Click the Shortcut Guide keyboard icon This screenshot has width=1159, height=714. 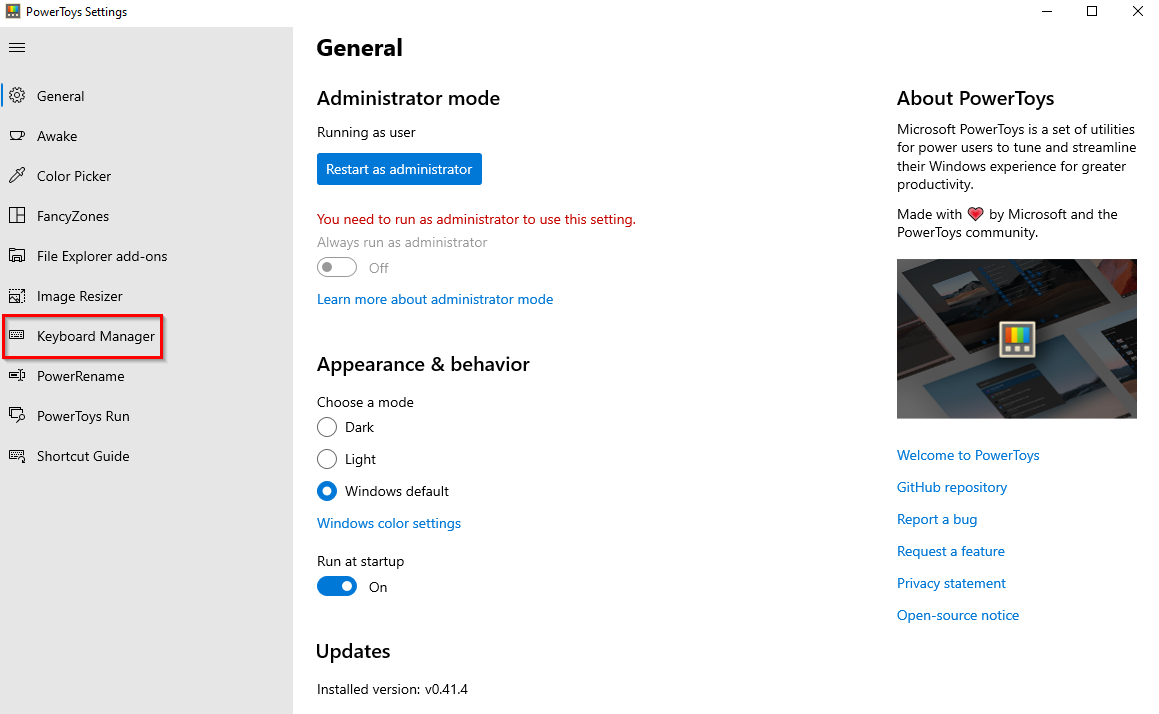click(17, 456)
